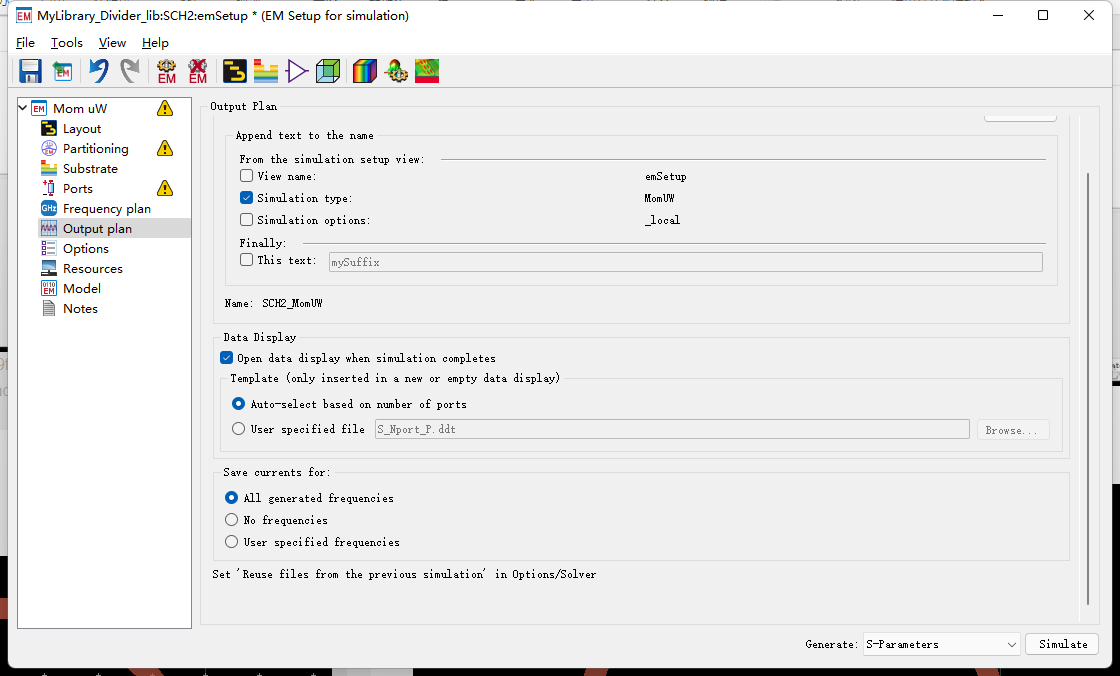Screen dimensions: 1120x676
Task: Click the mySuffix text field
Action: [x=685, y=262]
